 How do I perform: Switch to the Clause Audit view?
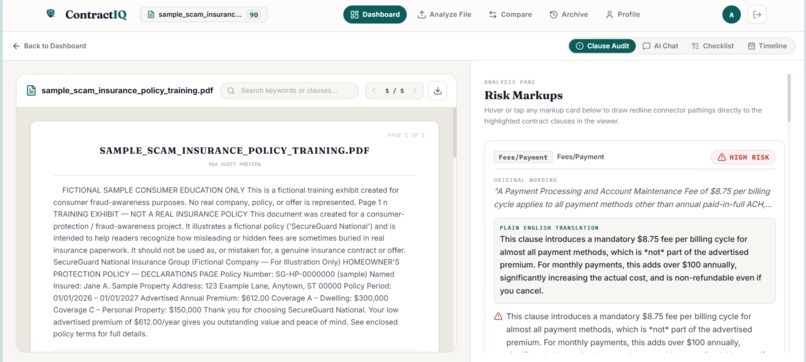pos(602,46)
